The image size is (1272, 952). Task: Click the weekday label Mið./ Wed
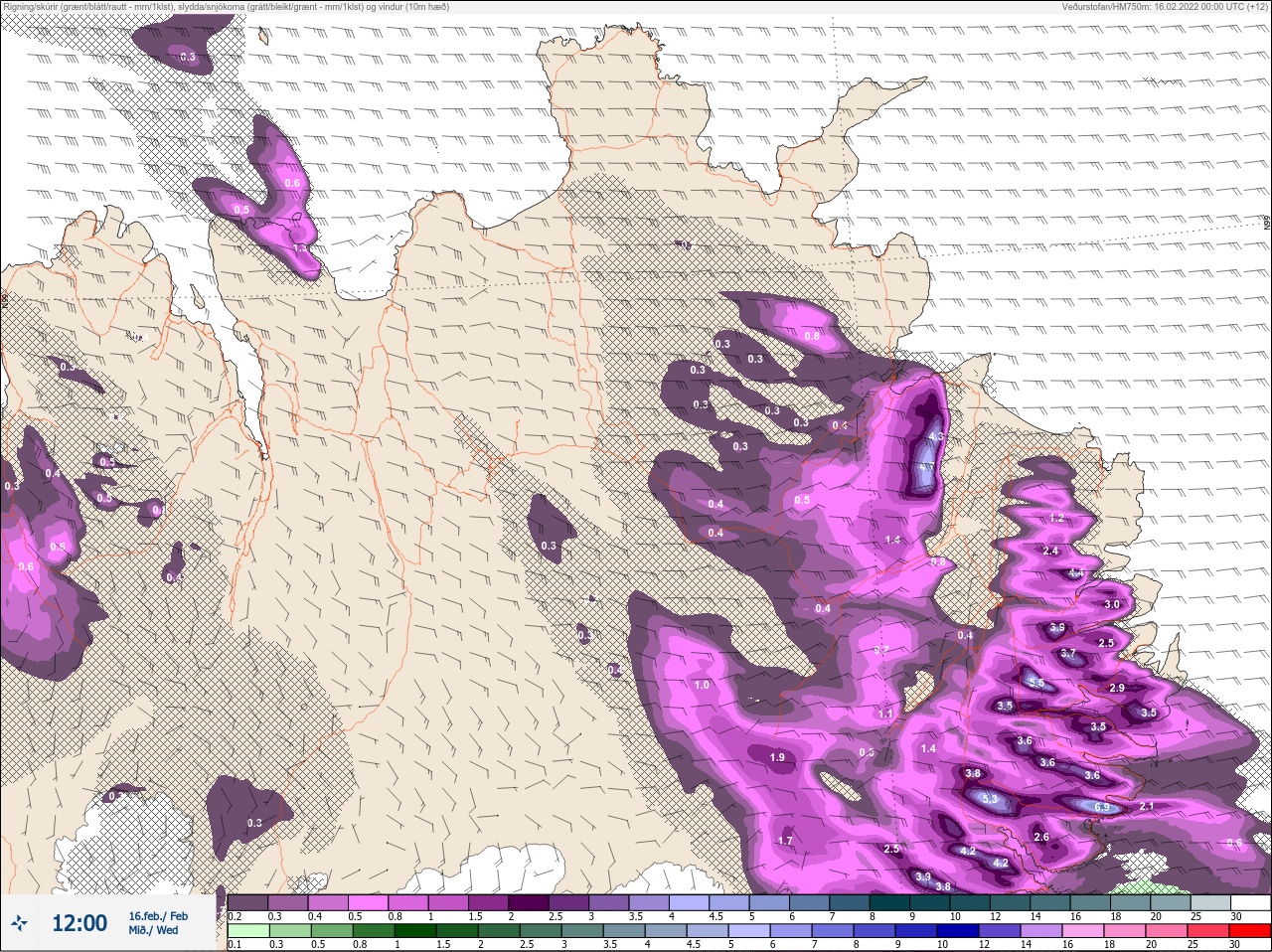tap(154, 930)
